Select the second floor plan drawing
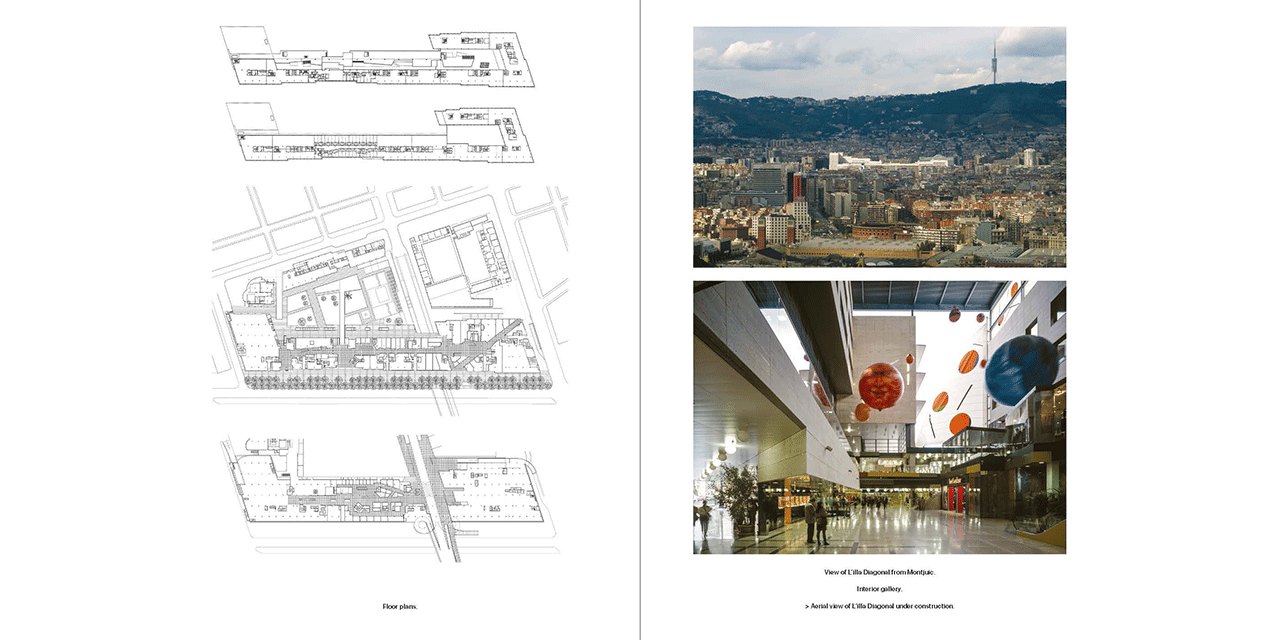The width and height of the screenshot is (1280, 640). click(380, 133)
